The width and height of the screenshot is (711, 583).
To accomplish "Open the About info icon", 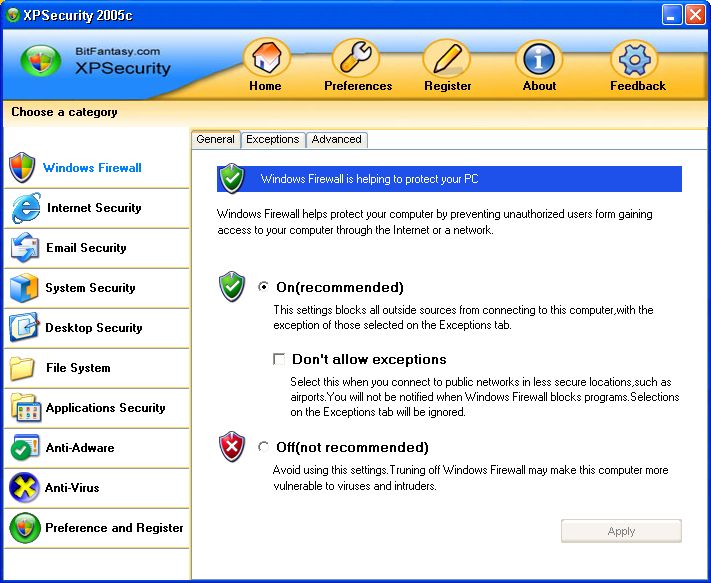I will (539, 58).
